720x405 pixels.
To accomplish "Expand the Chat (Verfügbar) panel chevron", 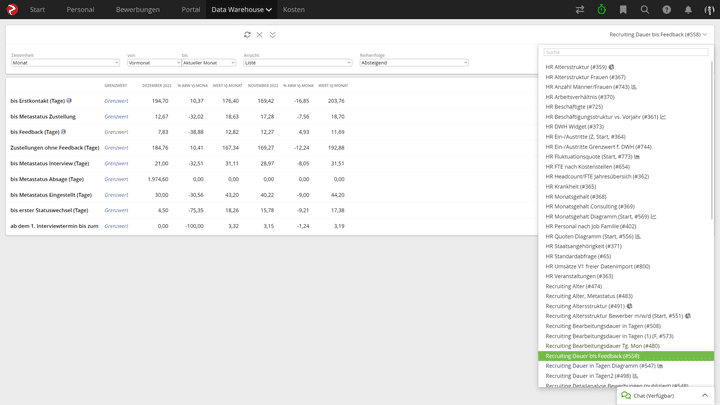I will pos(705,395).
